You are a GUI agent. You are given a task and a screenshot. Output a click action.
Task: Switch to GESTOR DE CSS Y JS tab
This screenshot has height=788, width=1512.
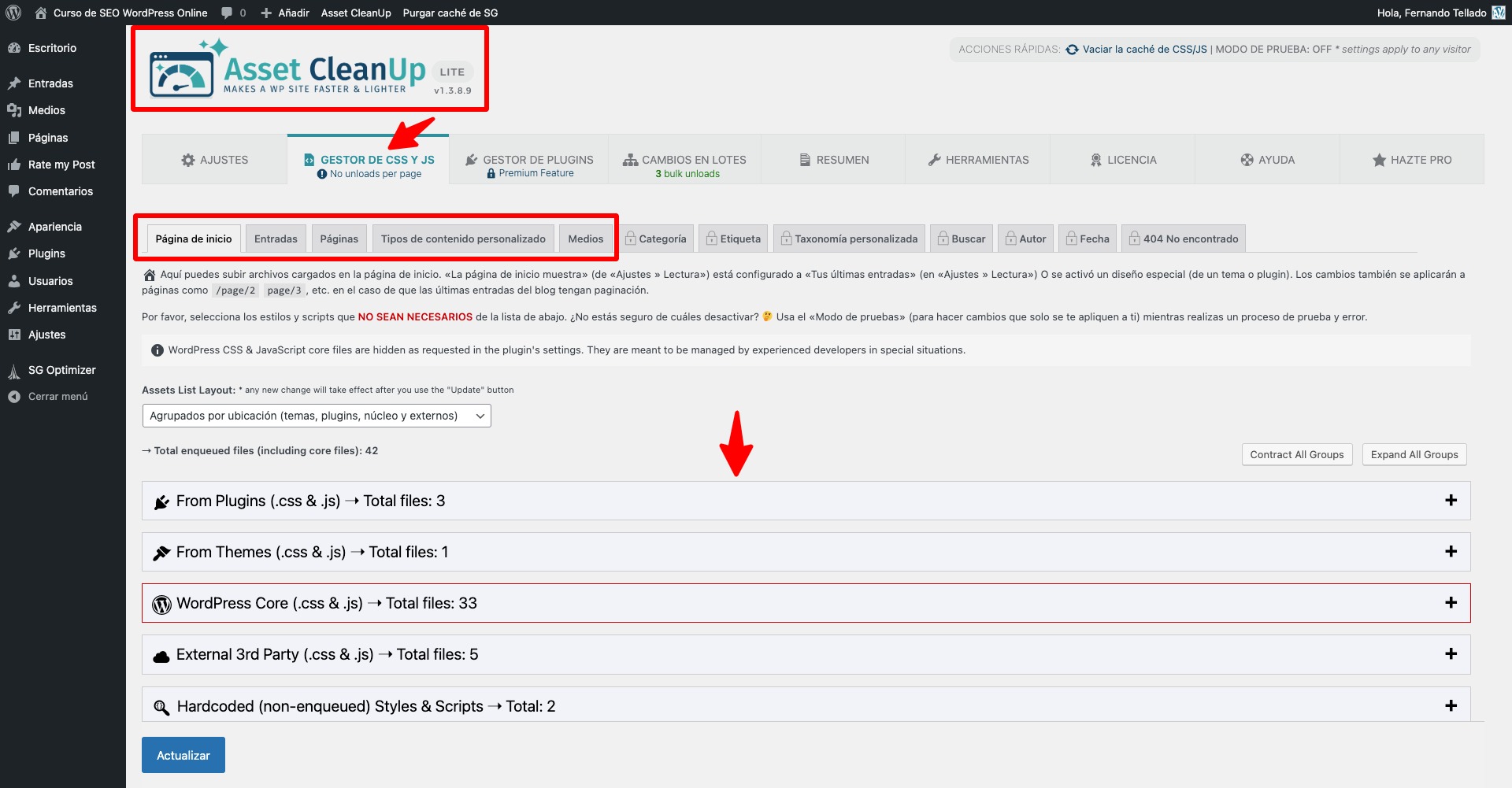[369, 160]
